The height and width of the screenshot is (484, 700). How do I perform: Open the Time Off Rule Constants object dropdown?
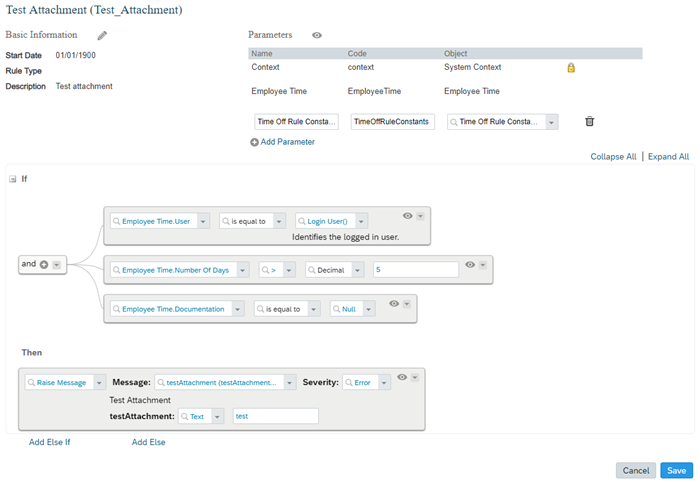552,122
